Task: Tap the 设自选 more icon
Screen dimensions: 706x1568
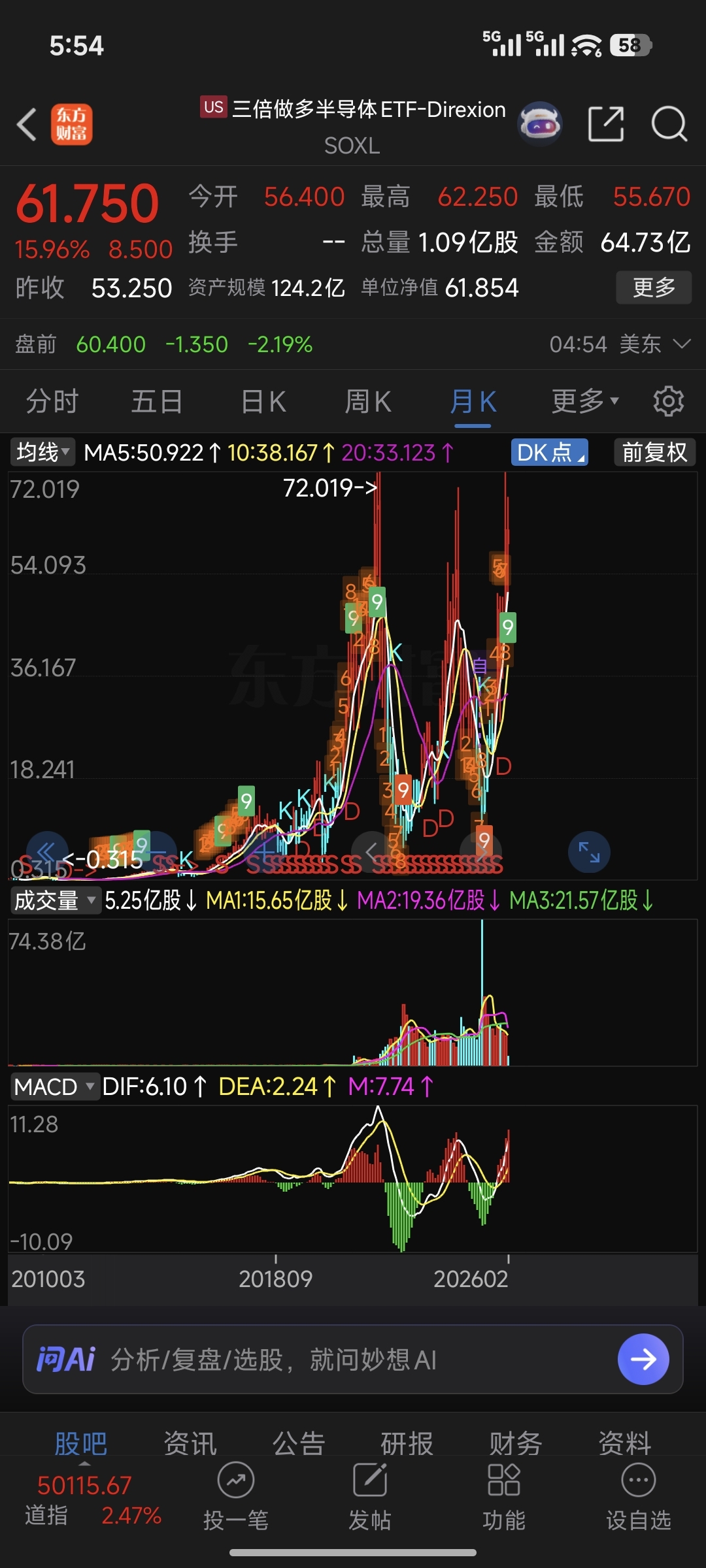Action: coord(639,1480)
